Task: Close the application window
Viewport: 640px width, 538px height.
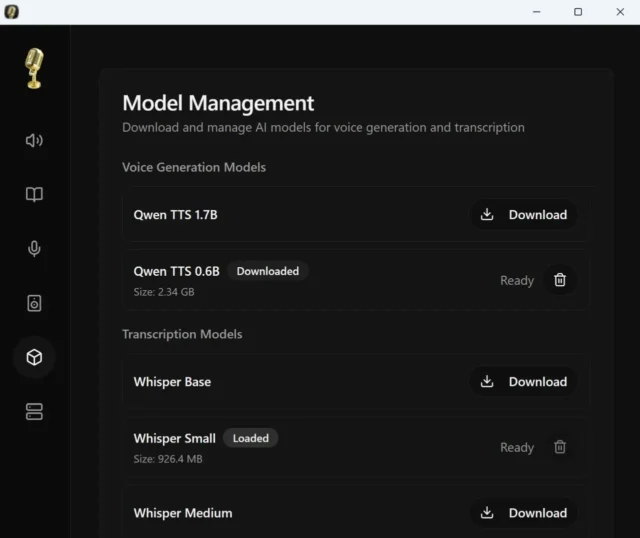Action: [620, 12]
